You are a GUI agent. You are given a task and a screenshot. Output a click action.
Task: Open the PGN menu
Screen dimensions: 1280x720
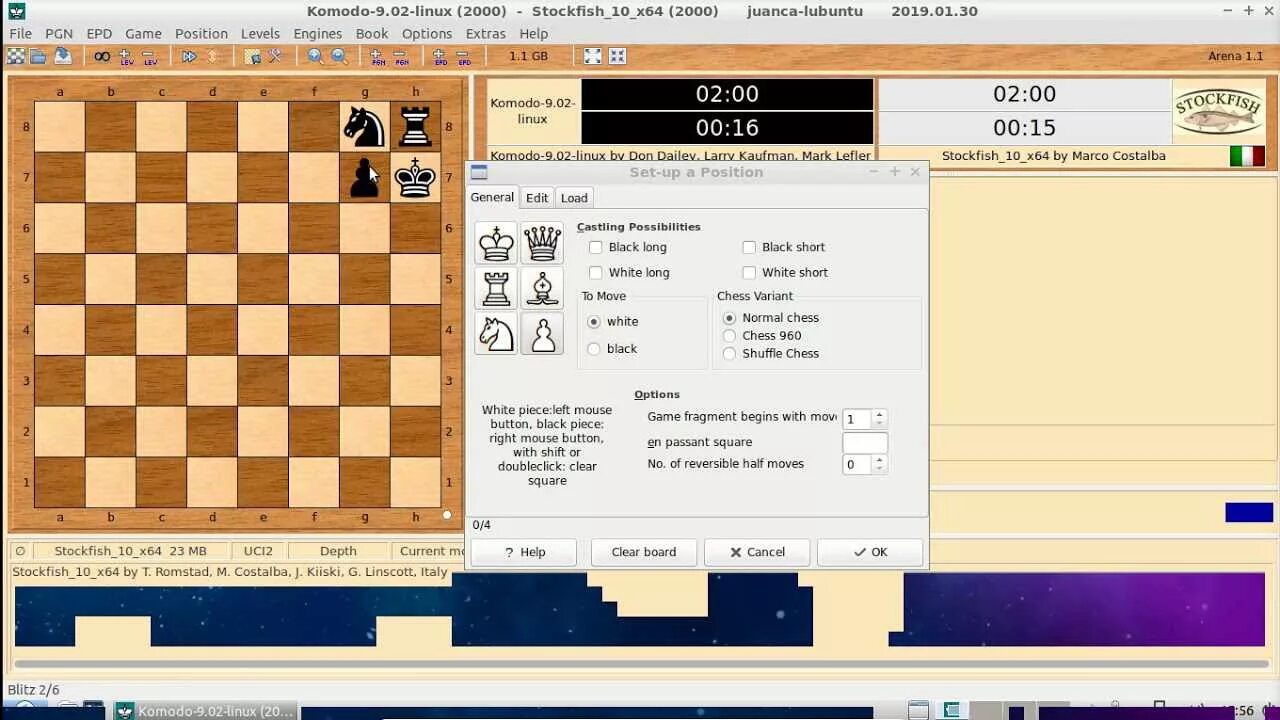(59, 33)
